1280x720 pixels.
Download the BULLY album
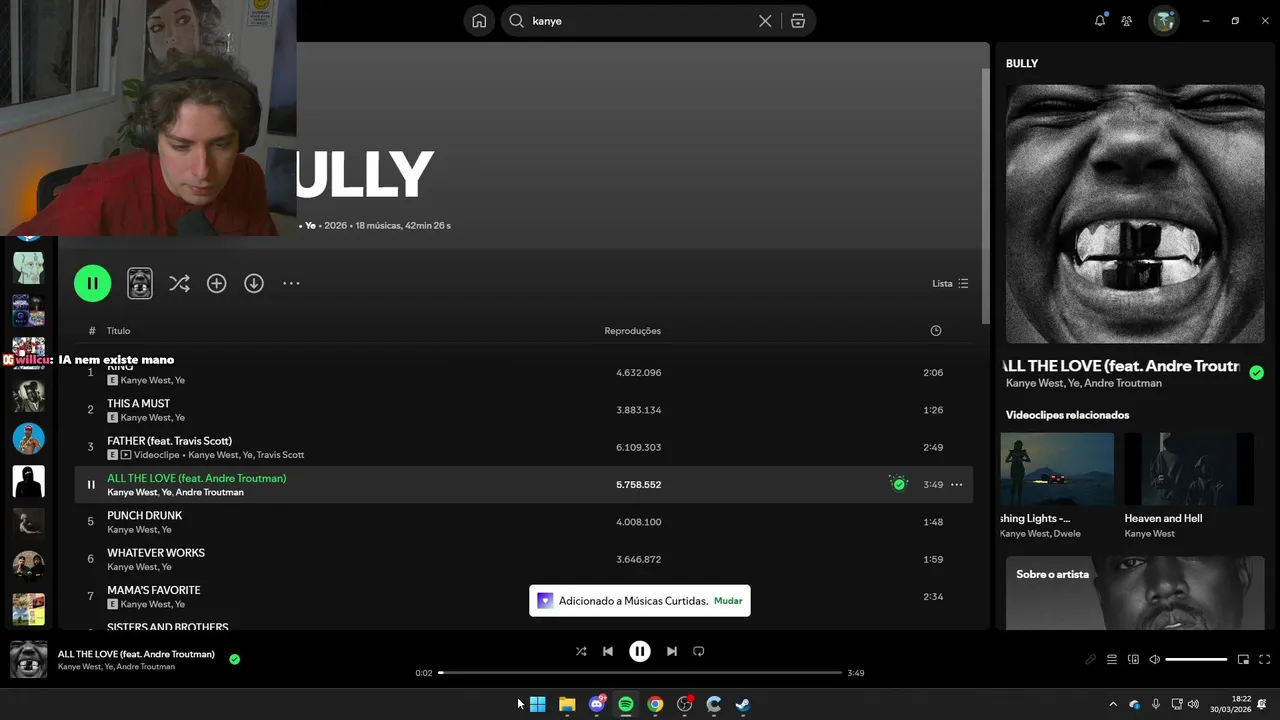coord(254,283)
